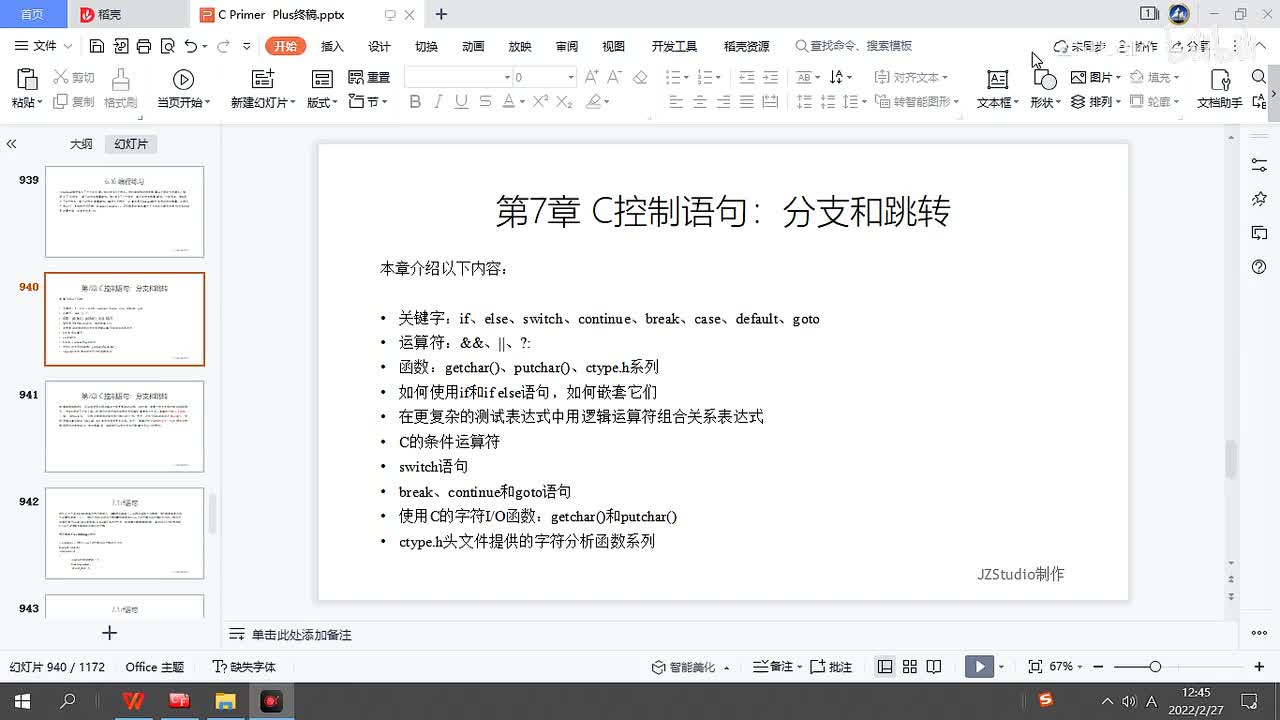Click the search commands field 查找命令
Image resolution: width=1280 pixels, height=720 pixels.
tap(854, 46)
